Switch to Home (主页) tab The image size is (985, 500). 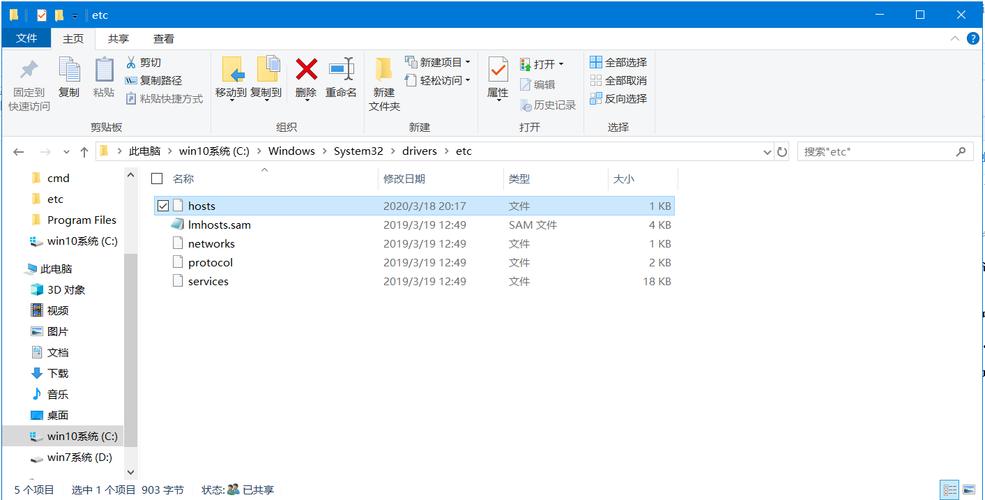(73, 39)
